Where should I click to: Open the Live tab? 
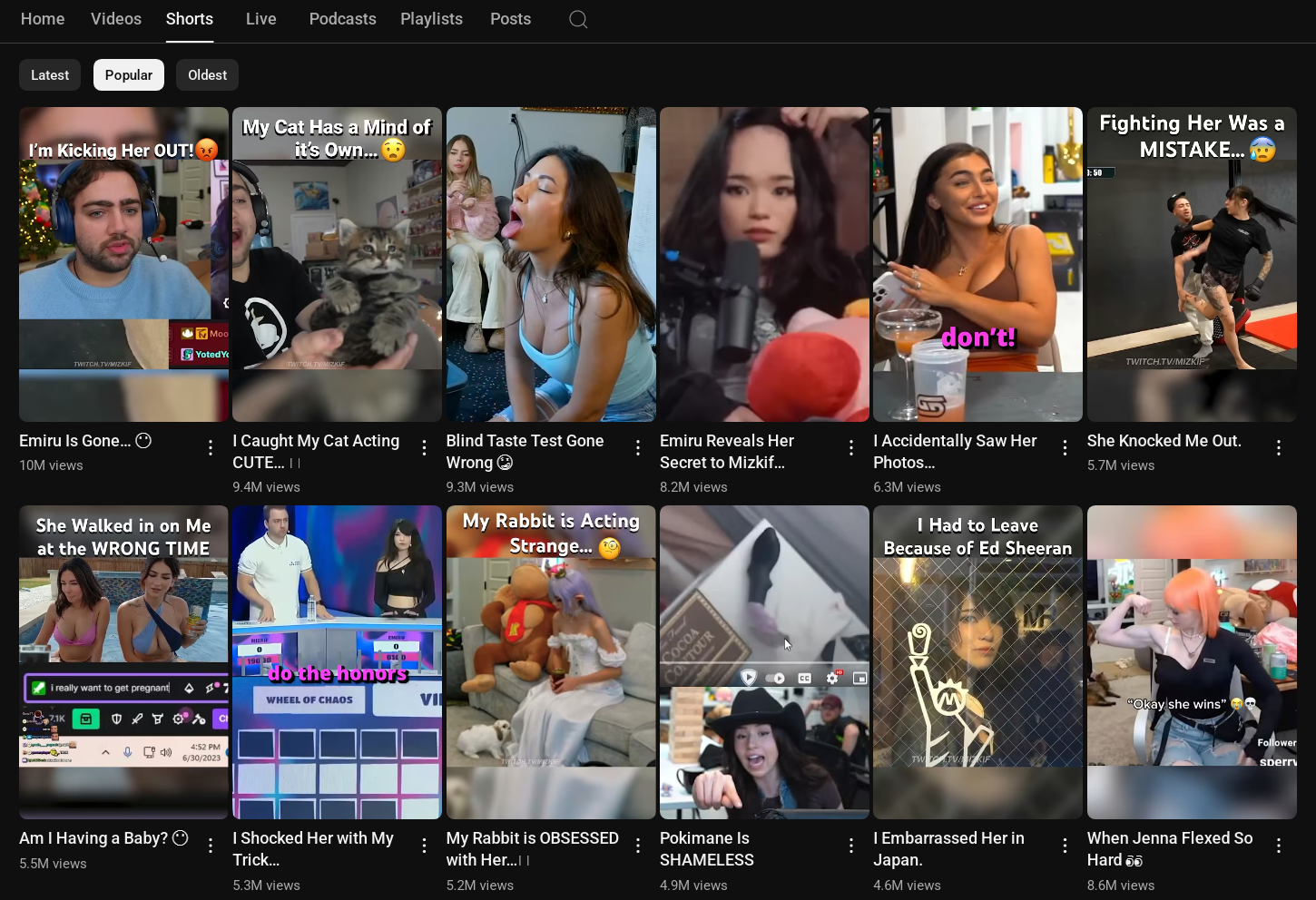tap(261, 19)
